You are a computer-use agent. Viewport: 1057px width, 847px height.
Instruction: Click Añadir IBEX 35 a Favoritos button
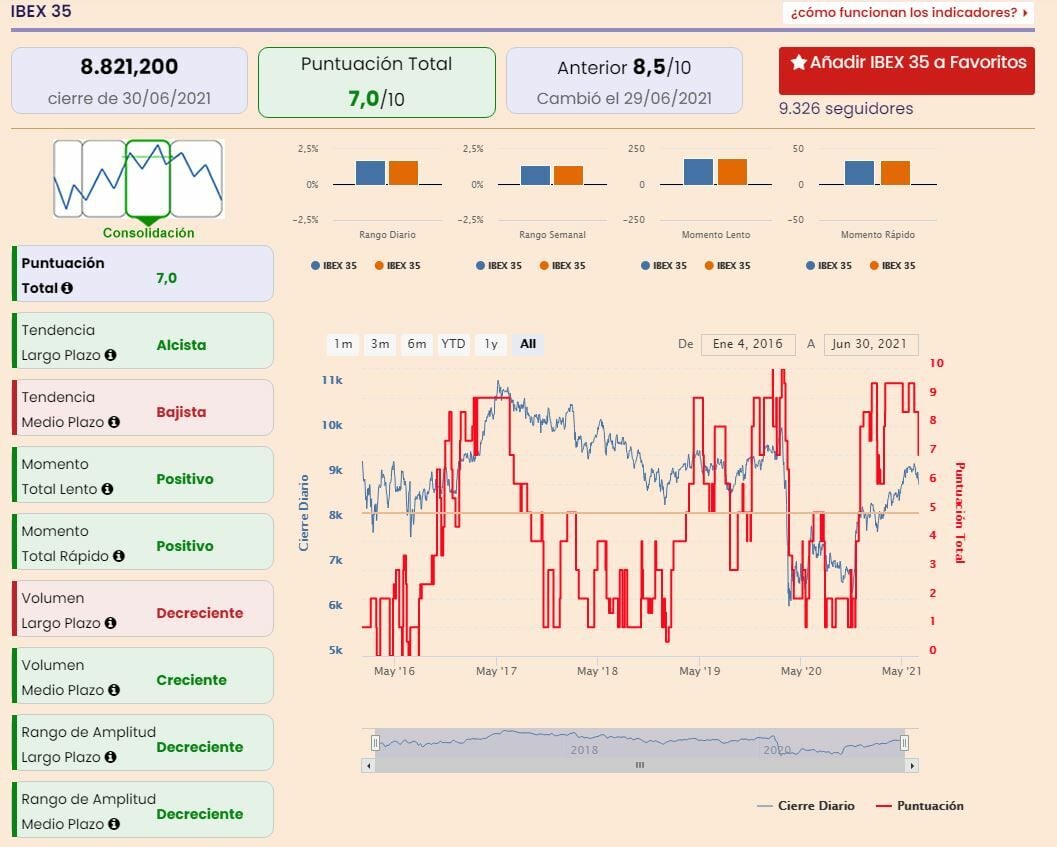907,71
